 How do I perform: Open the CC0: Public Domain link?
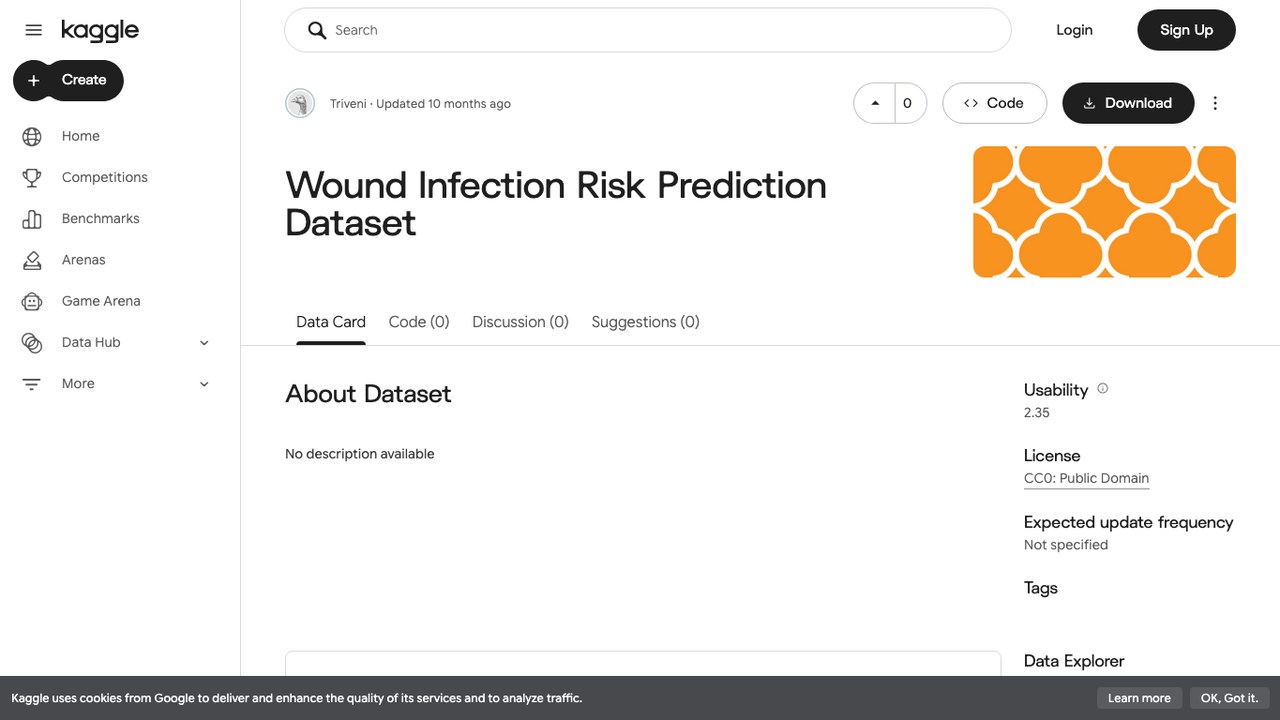pyautogui.click(x=1086, y=478)
